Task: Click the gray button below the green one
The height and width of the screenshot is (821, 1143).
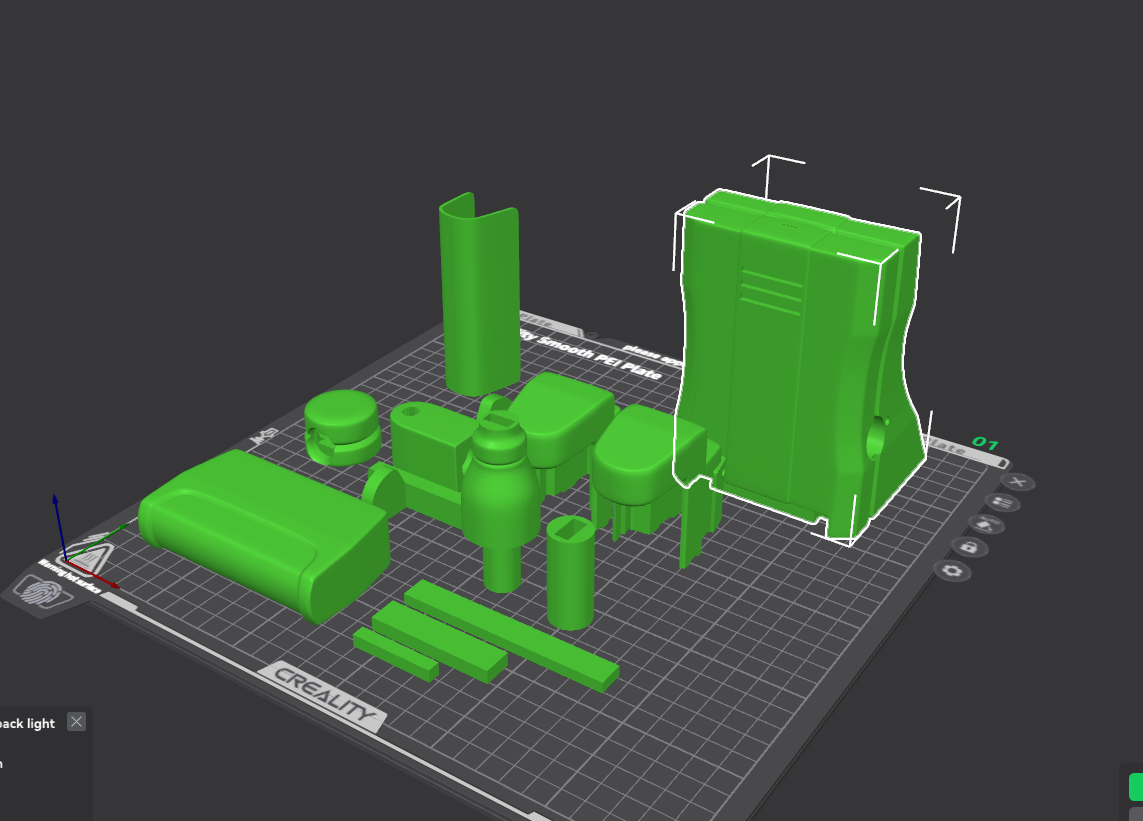Action: click(x=1136, y=814)
